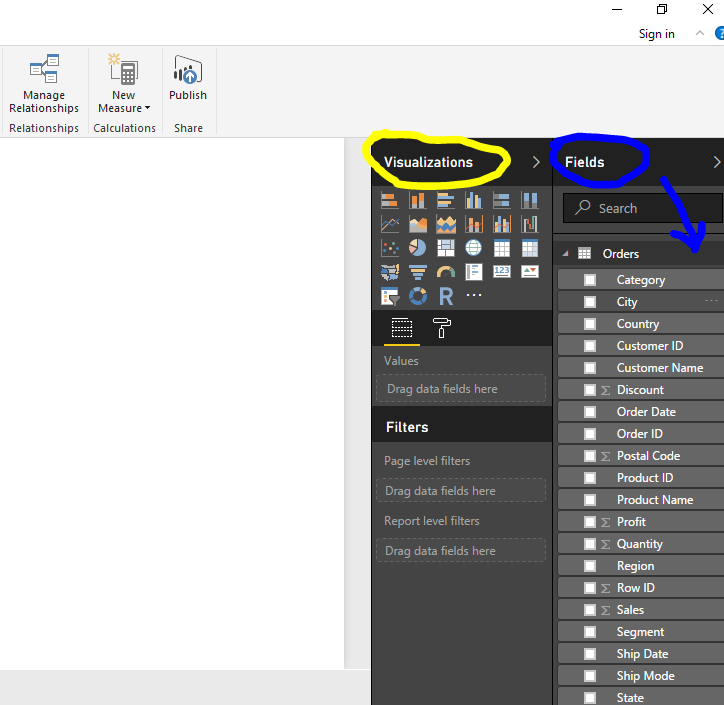Open the help question mark icon
Image resolution: width=724 pixels, height=705 pixels.
point(719,34)
